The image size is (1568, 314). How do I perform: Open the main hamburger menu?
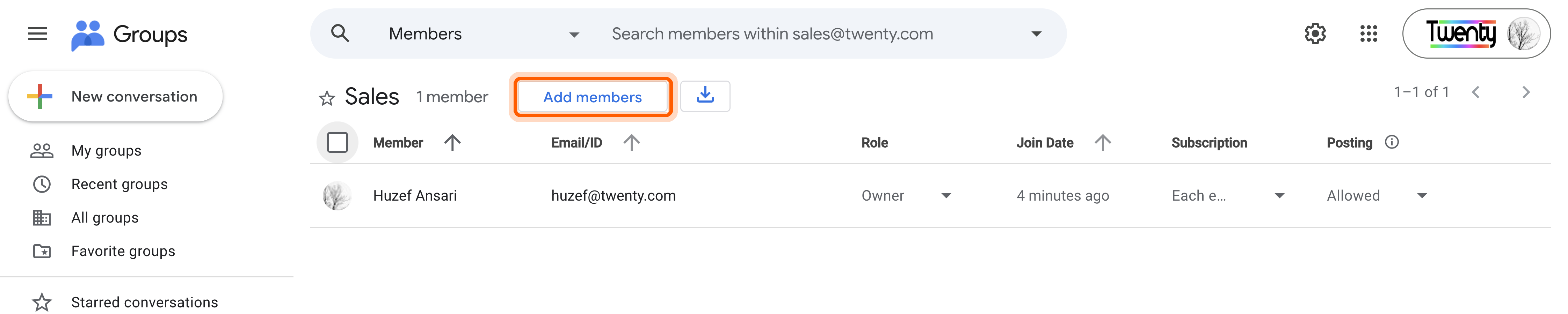click(x=38, y=33)
